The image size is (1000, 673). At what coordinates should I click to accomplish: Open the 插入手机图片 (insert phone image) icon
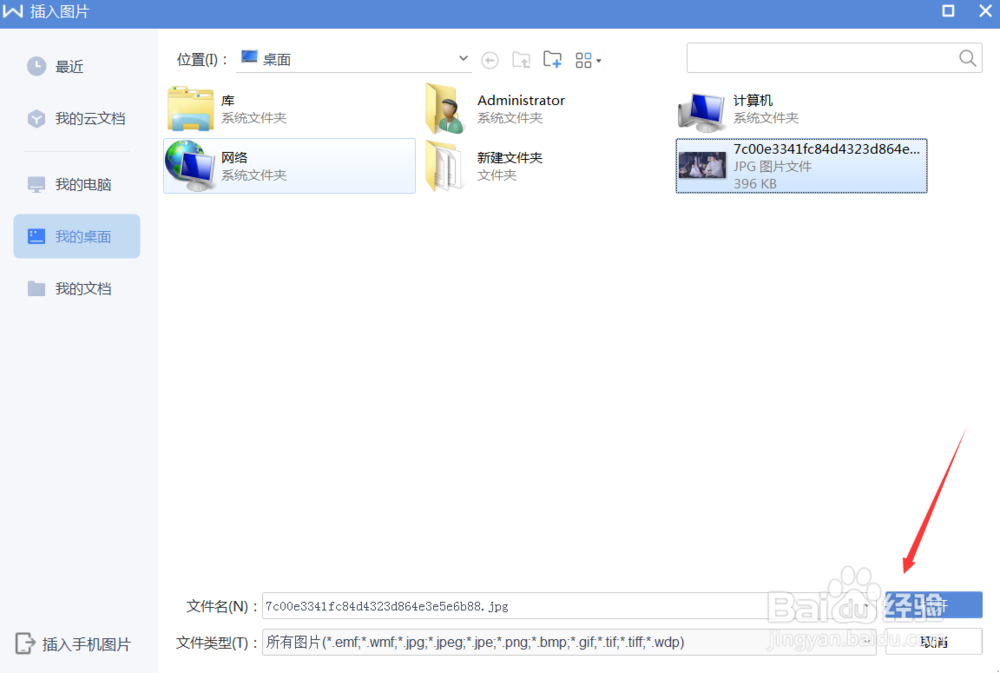point(73,644)
